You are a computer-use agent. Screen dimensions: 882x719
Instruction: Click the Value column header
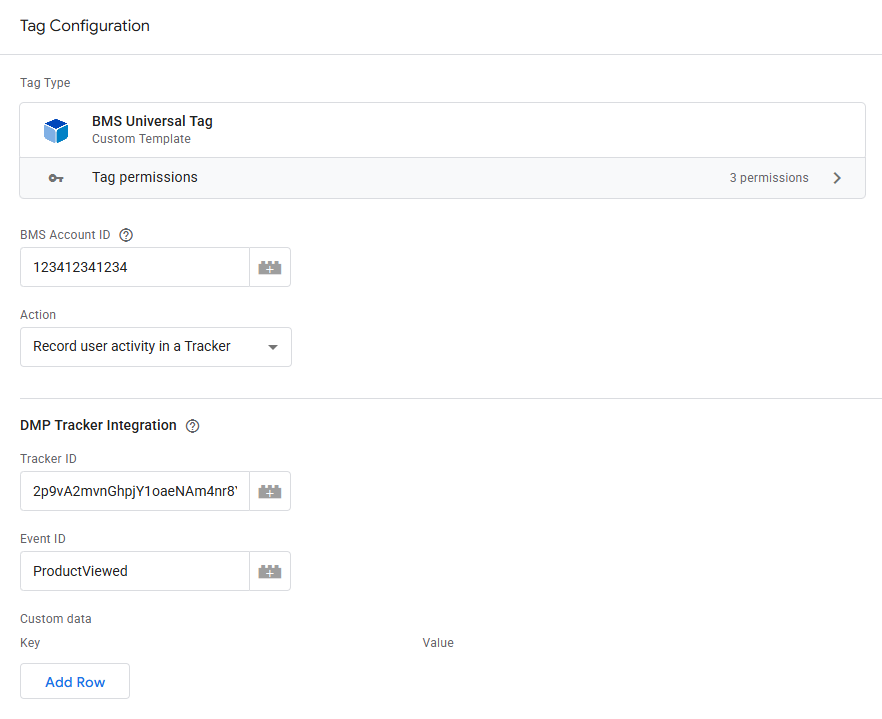[x=438, y=643]
